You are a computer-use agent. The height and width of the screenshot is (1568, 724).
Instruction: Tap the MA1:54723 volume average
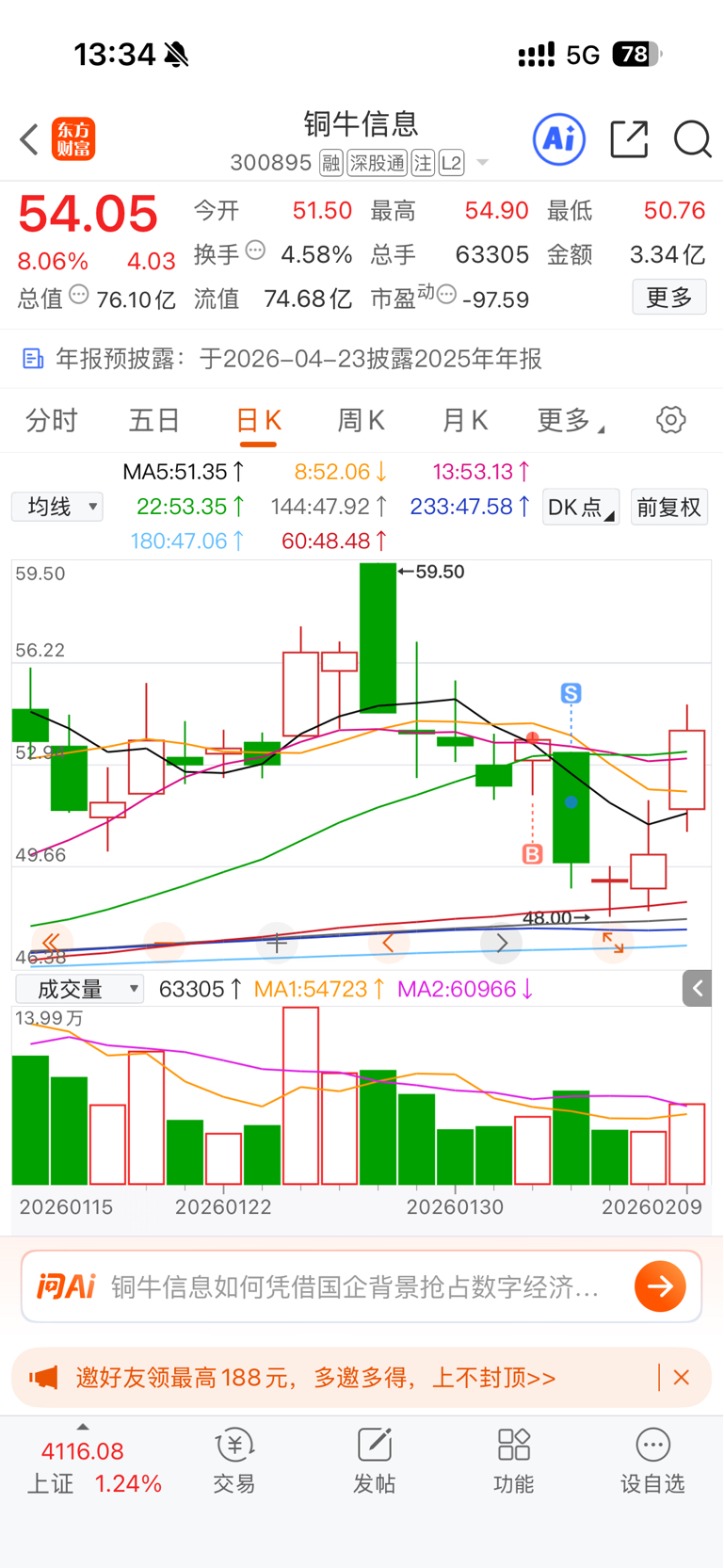[319, 989]
